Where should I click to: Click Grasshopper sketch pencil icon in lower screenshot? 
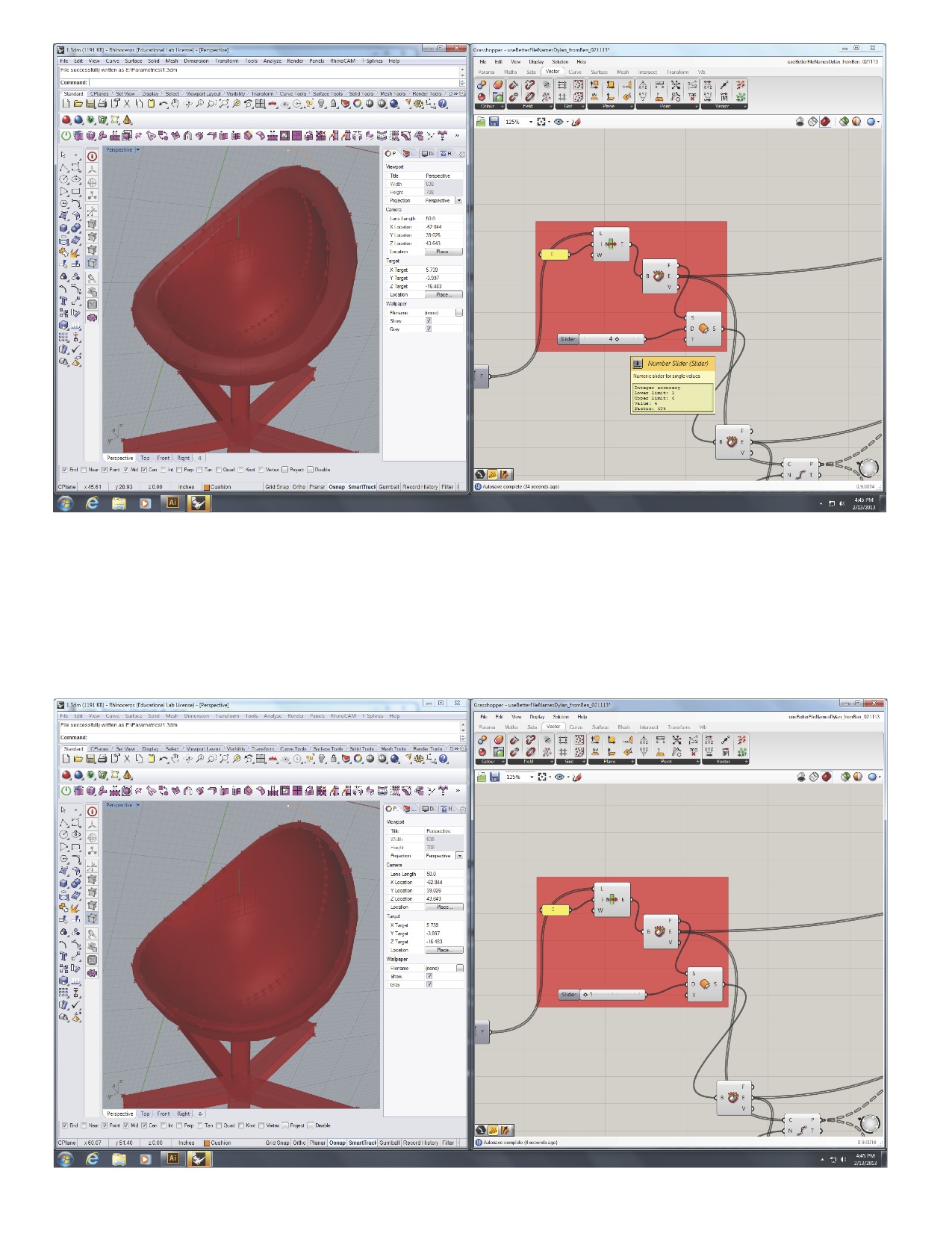[576, 777]
